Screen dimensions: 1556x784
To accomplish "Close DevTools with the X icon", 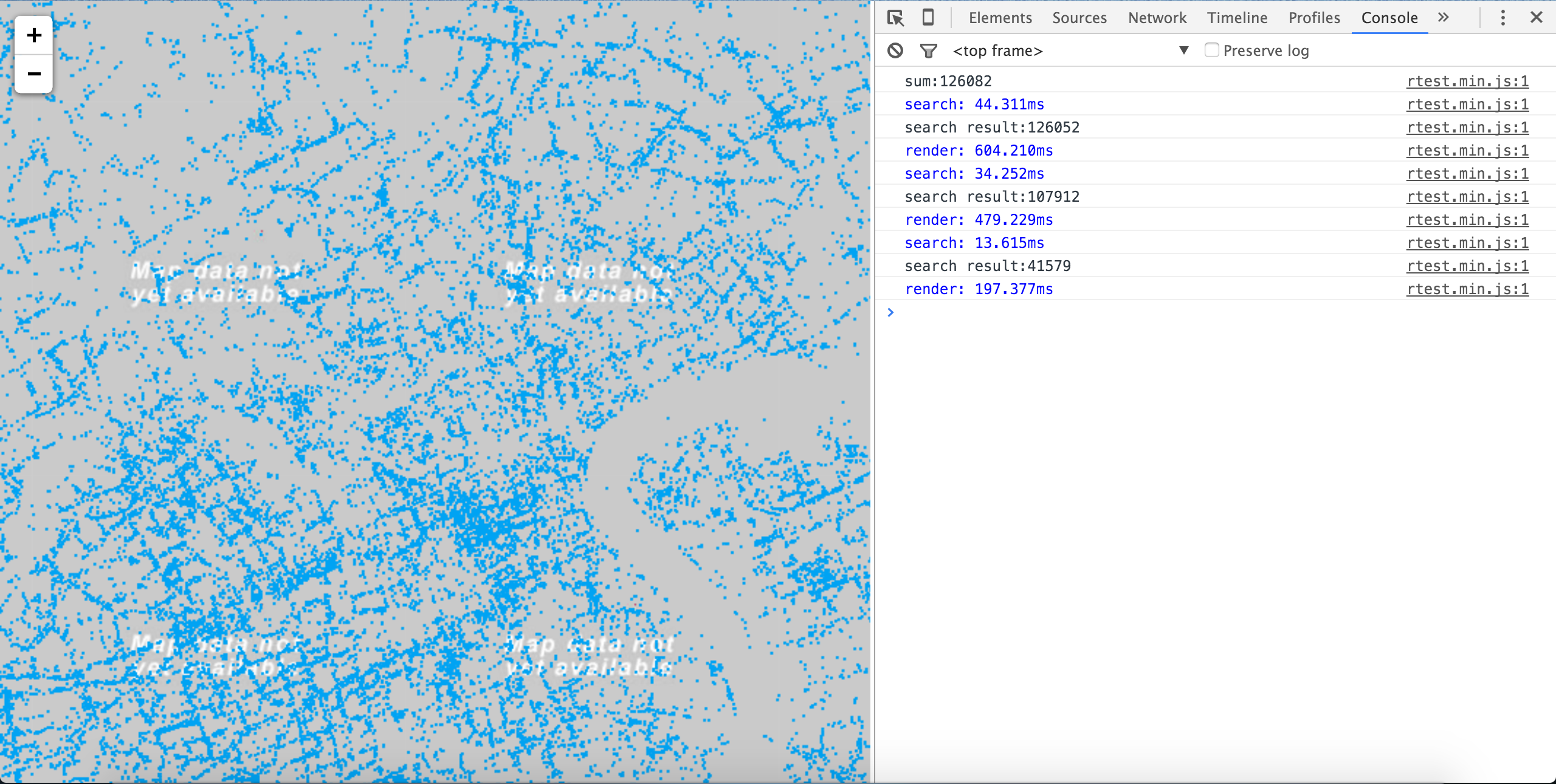I will (x=1536, y=18).
